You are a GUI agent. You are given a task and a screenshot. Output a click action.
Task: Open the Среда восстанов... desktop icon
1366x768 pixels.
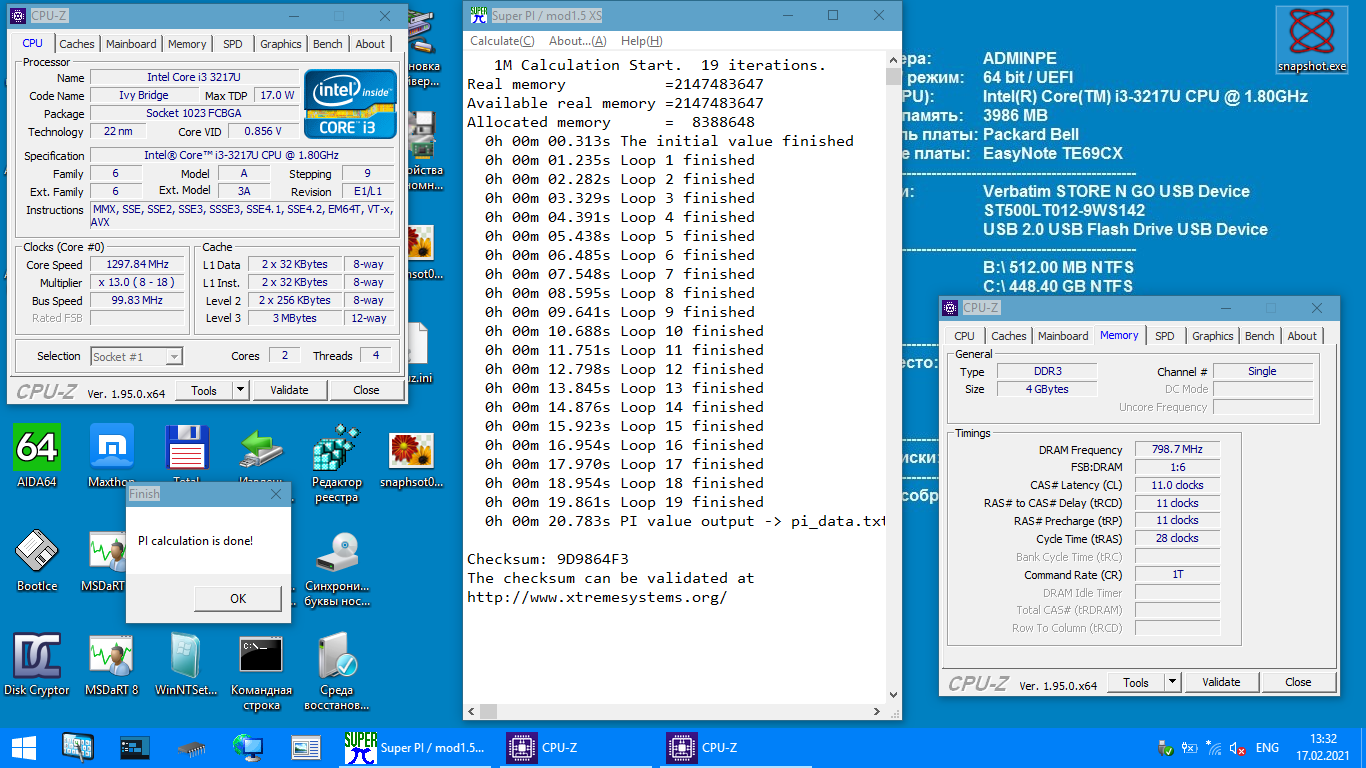[x=337, y=672]
